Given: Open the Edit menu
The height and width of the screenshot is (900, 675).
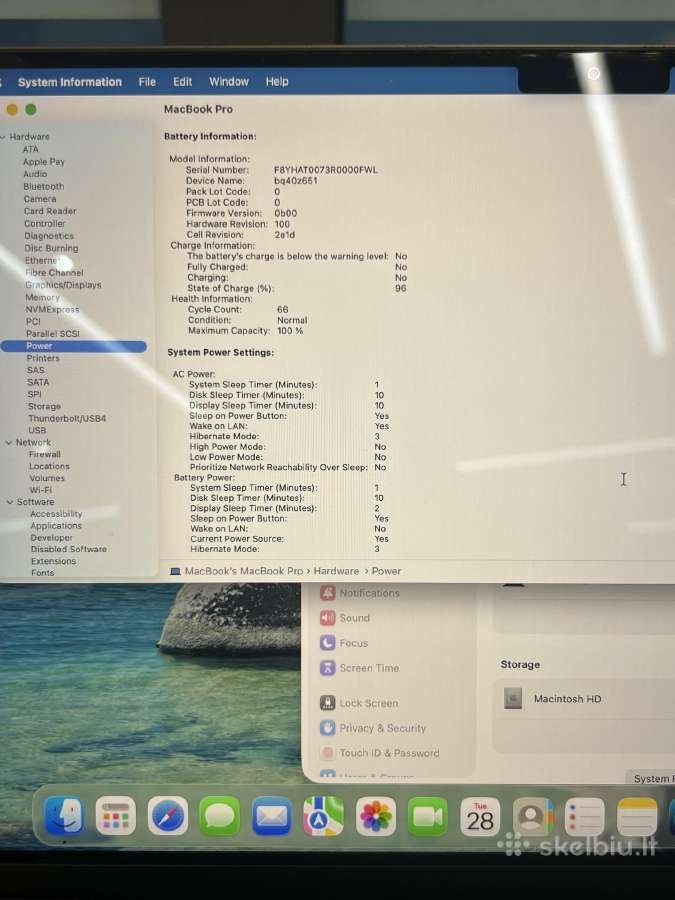Looking at the screenshot, I should tap(183, 82).
